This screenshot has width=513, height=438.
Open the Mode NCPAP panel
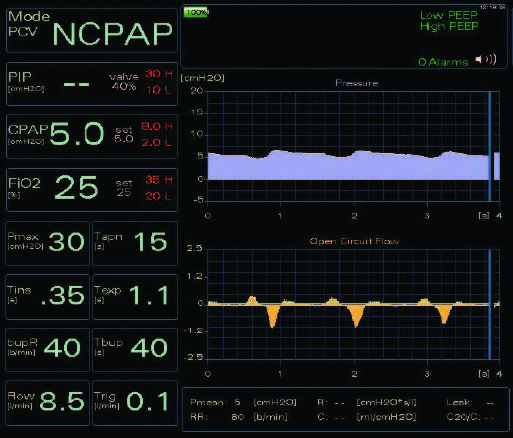92,30
